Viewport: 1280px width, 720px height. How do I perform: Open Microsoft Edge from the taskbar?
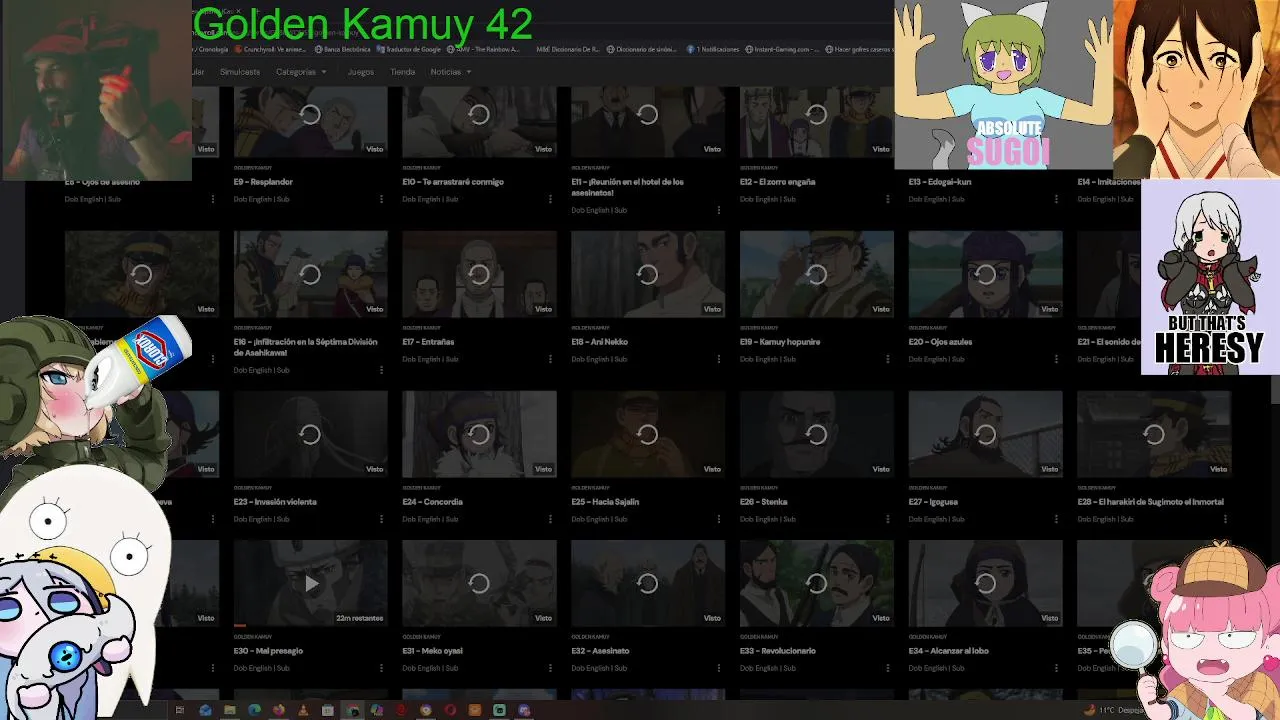[x=254, y=710]
